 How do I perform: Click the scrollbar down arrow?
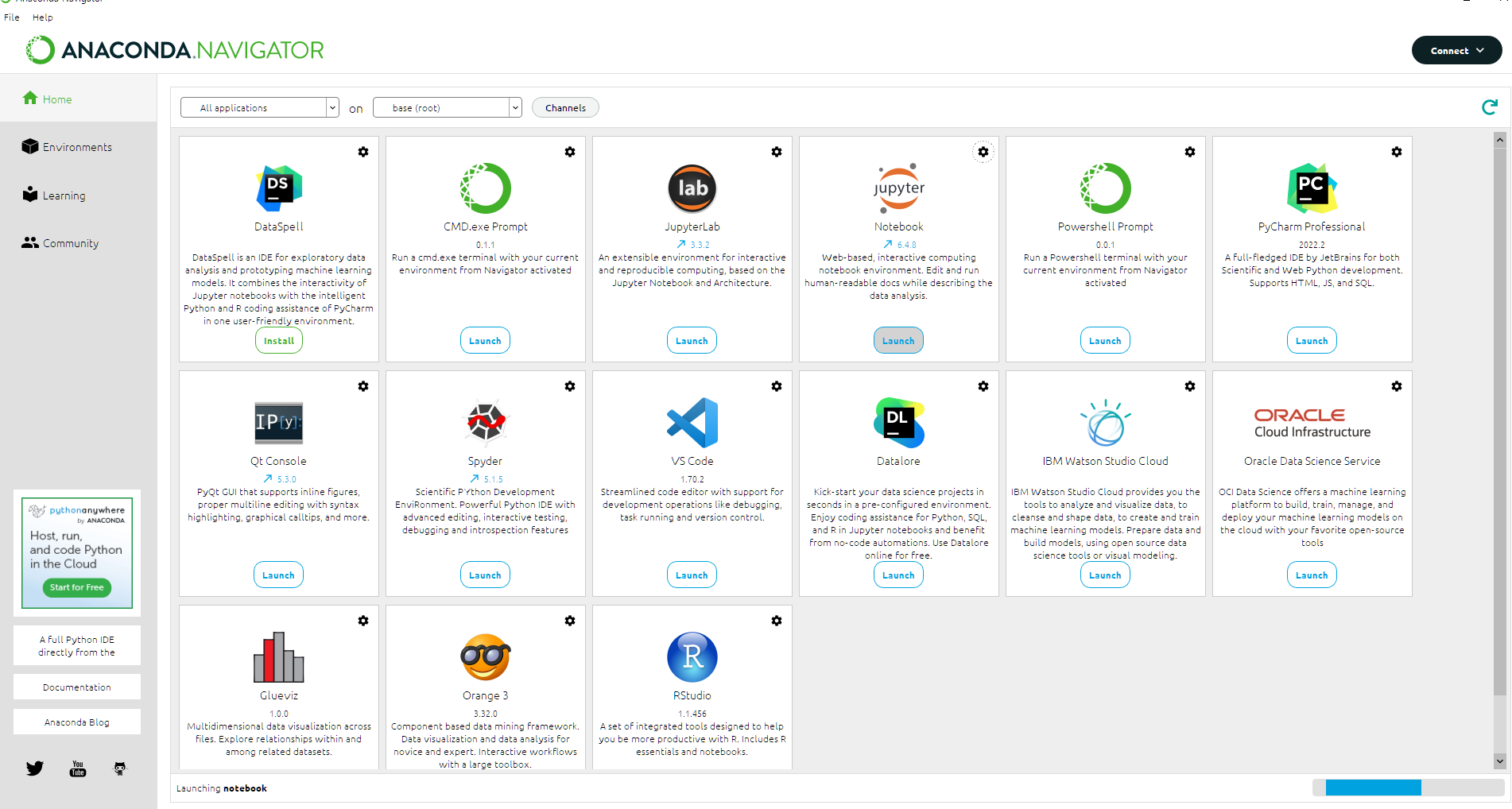pyautogui.click(x=1500, y=761)
